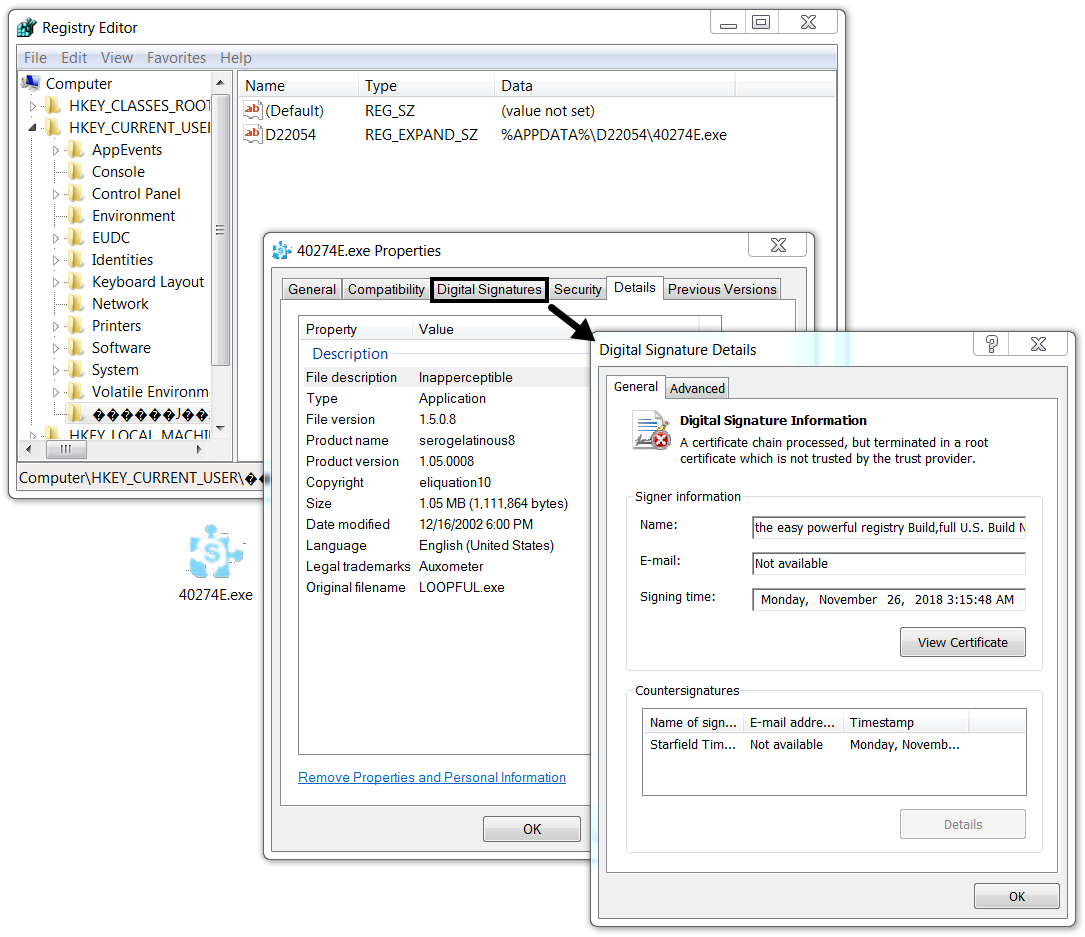Click the registry tree vertical scrollbar thumb
This screenshot has width=1085, height=937.
tap(220, 230)
